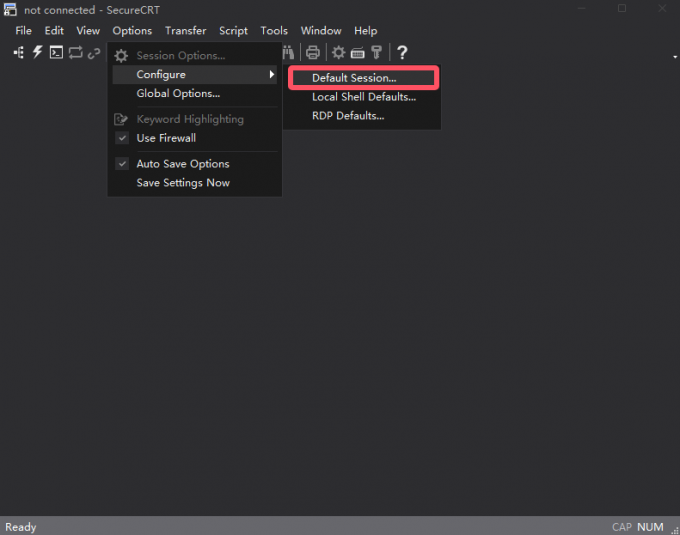
Task: Select Save Settings Now menu item
Action: [195, 183]
